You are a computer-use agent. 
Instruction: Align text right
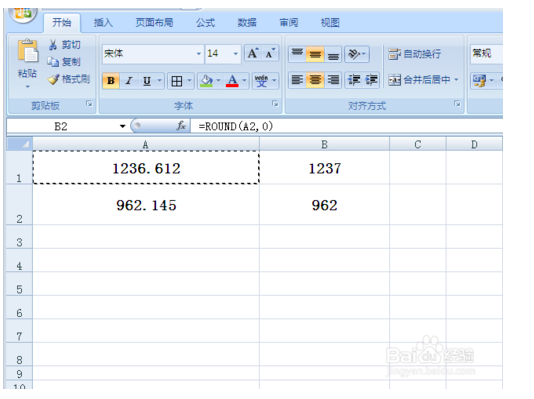click(x=333, y=80)
